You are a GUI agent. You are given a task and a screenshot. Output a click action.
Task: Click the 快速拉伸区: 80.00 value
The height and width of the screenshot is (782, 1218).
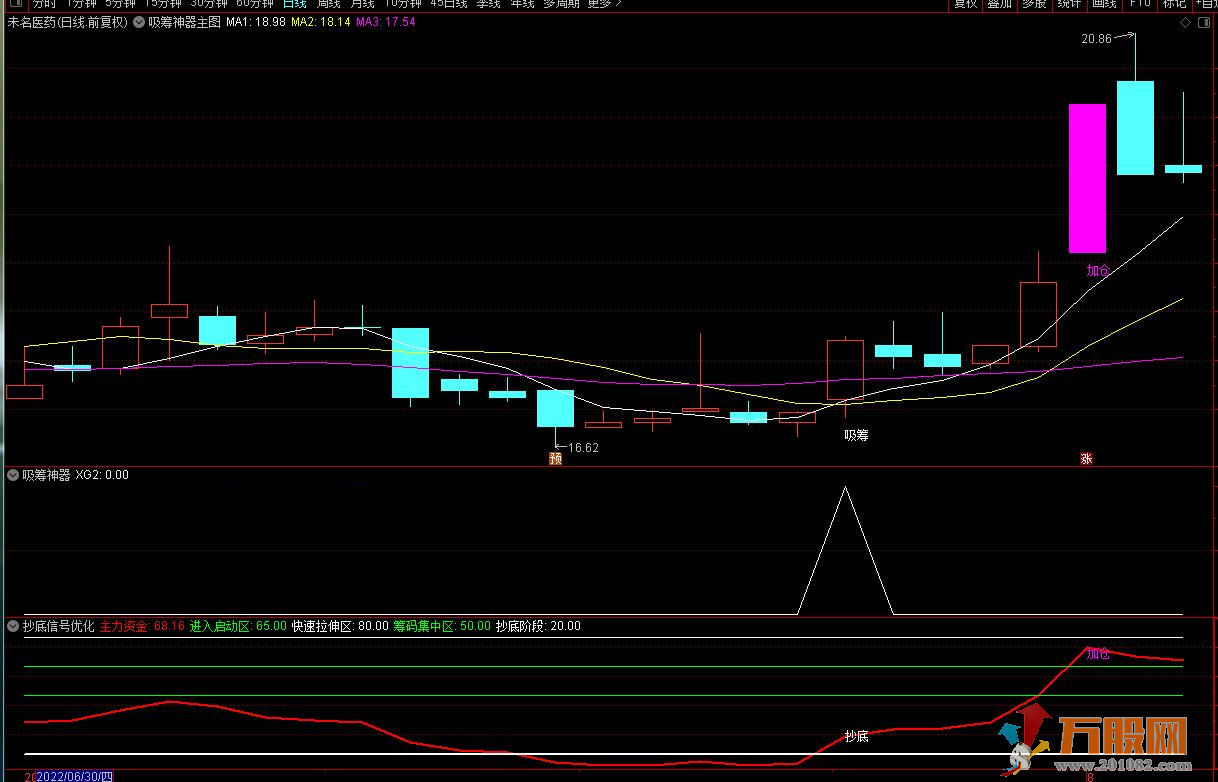pos(340,626)
